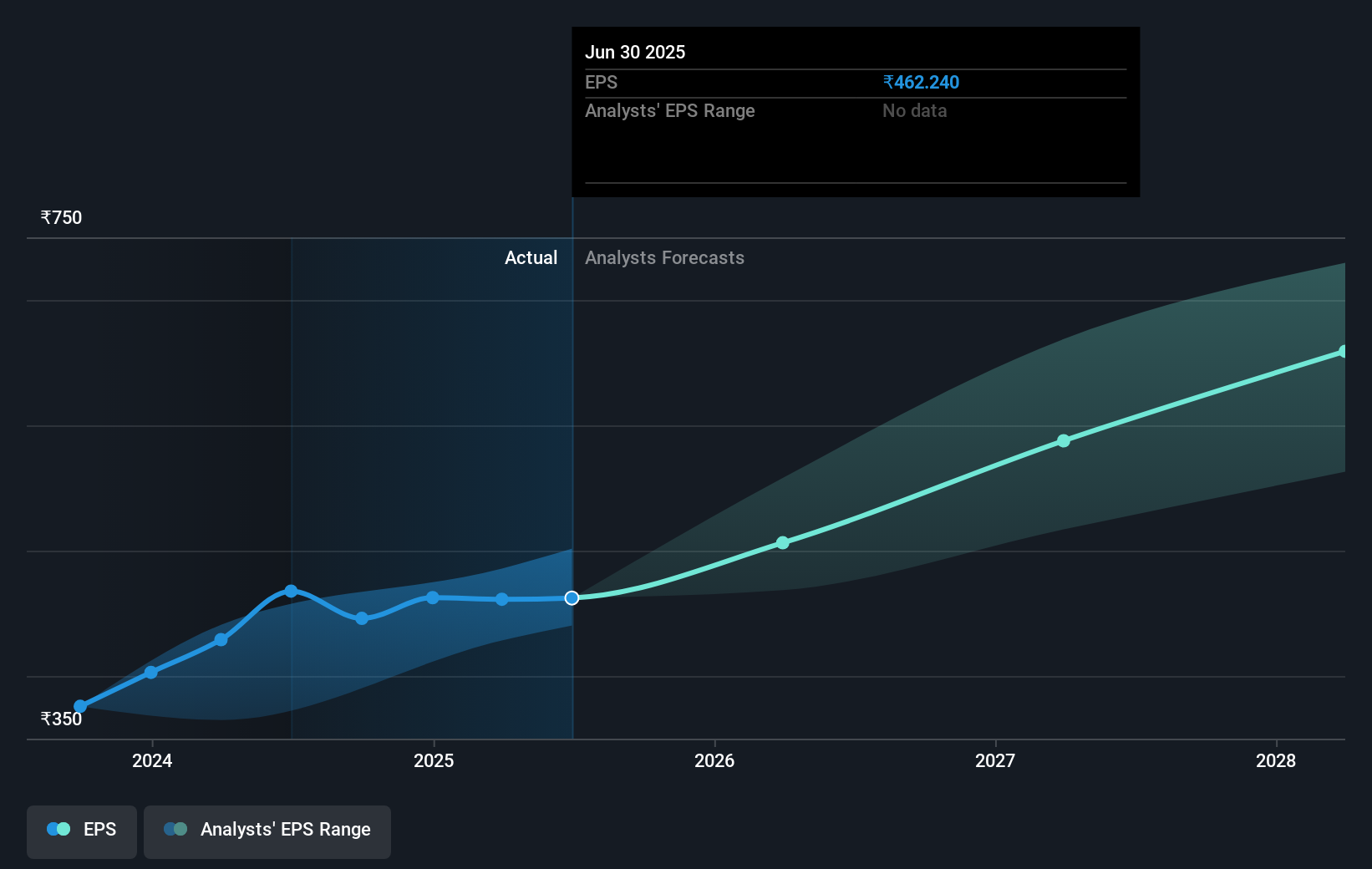Toggle the Analysts' EPS Range series visibility
This screenshot has height=869, width=1372.
[267, 831]
